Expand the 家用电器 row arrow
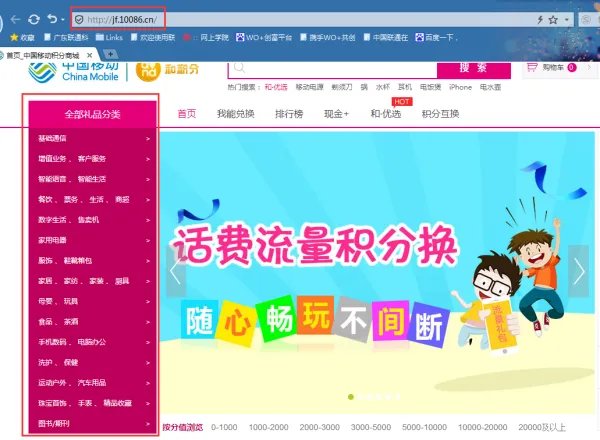The height and width of the screenshot is (440, 600). coord(148,240)
